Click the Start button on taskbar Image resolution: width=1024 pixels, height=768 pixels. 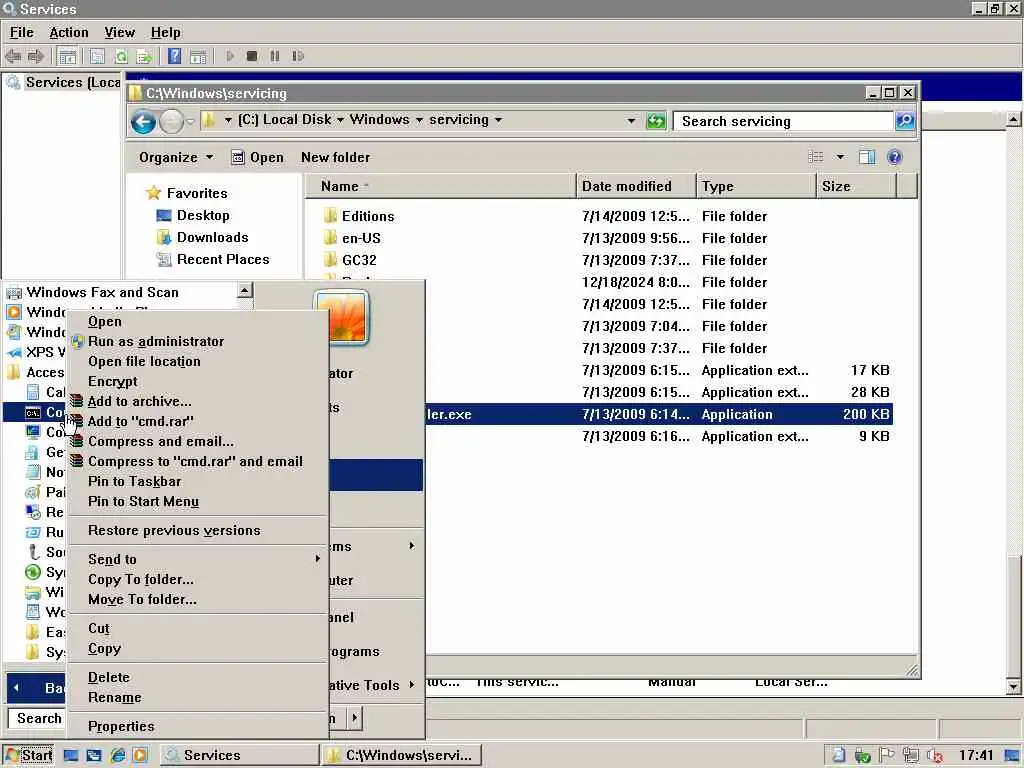(28, 756)
